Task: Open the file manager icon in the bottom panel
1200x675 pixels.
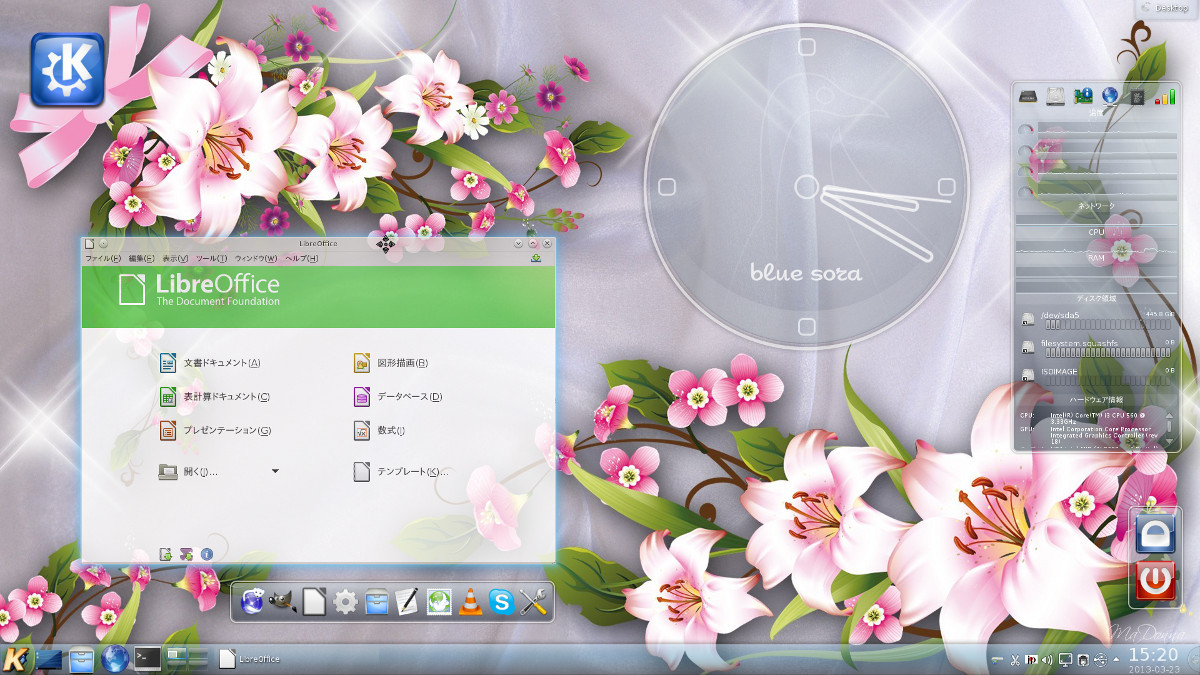Action: (82, 659)
